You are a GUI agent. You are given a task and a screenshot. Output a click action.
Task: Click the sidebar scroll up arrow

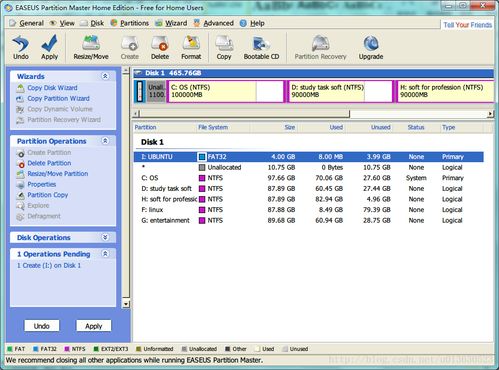click(x=126, y=70)
